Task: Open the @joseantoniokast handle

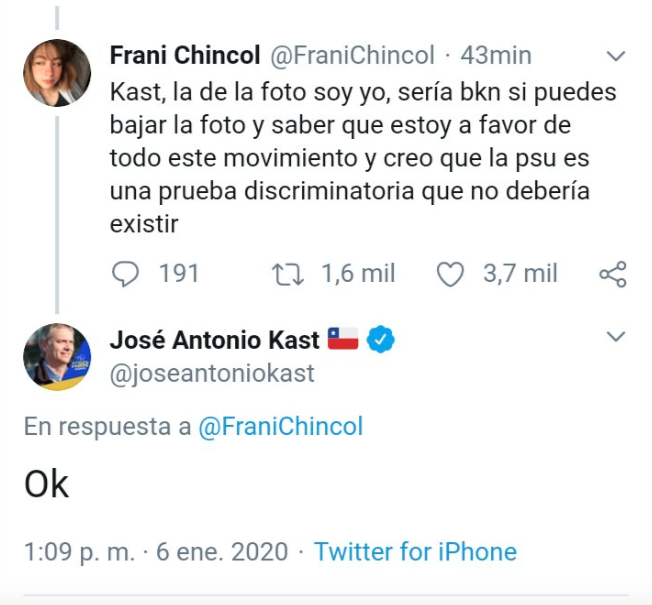Action: click(x=212, y=373)
